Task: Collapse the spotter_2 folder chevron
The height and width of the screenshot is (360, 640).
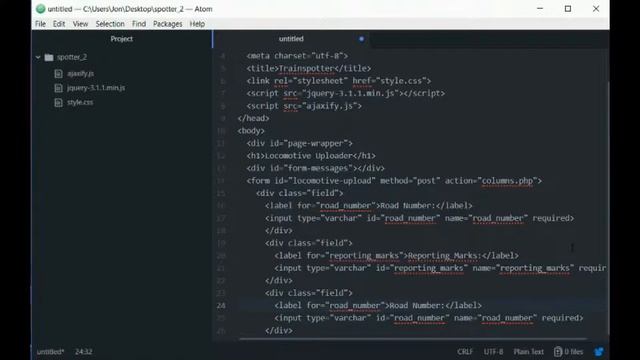Action: click(x=38, y=58)
